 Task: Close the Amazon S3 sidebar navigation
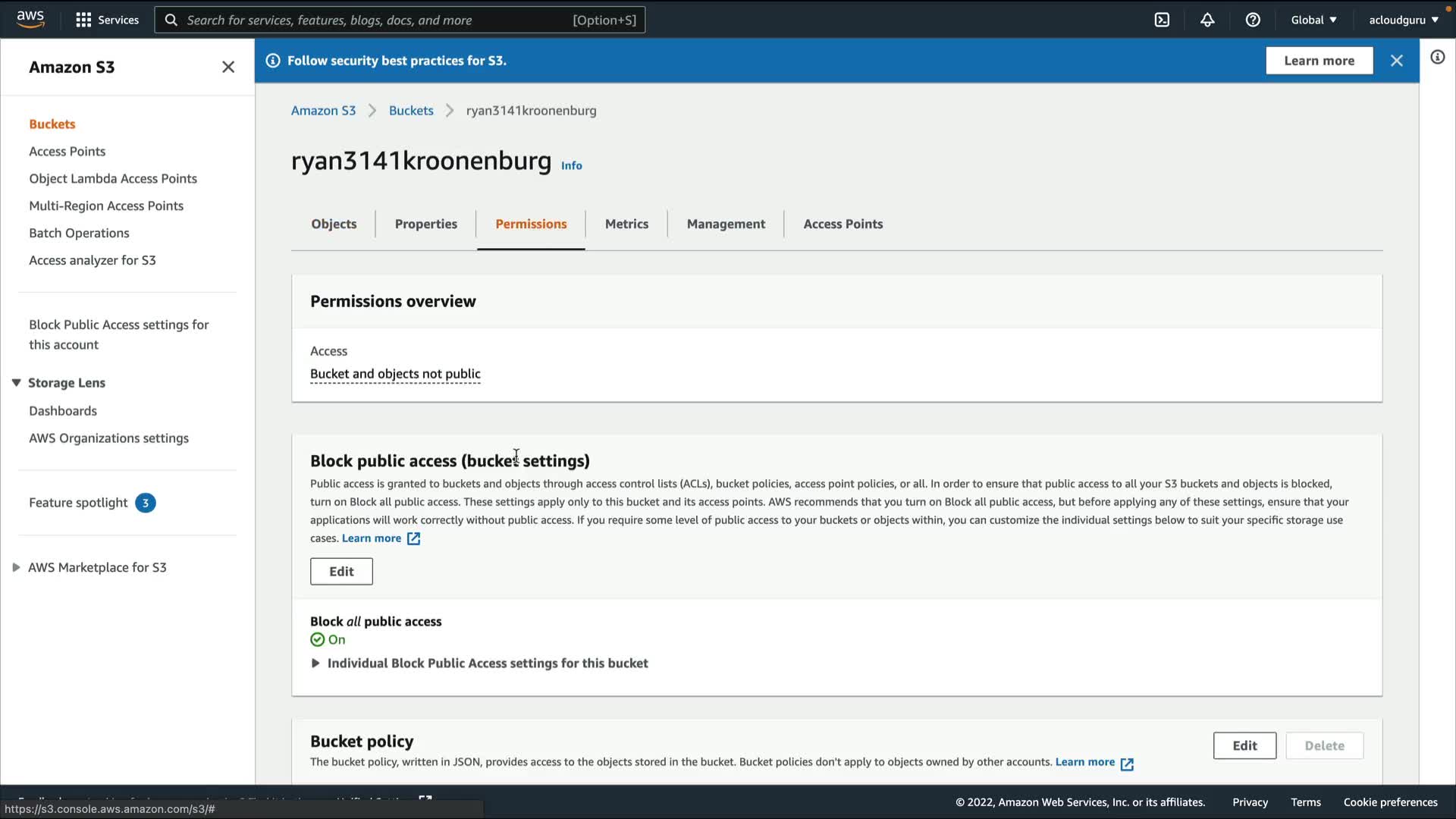point(227,67)
